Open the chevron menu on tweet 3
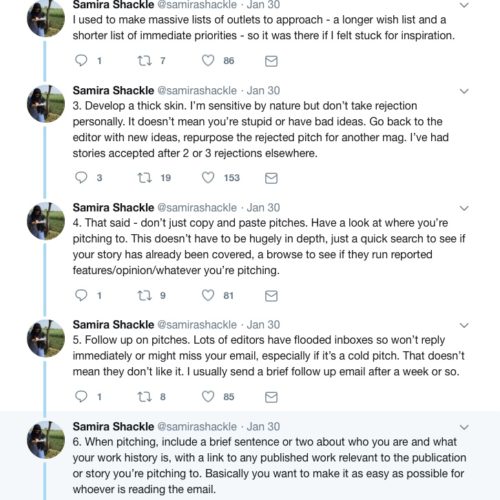The width and height of the screenshot is (500, 500). 464,91
